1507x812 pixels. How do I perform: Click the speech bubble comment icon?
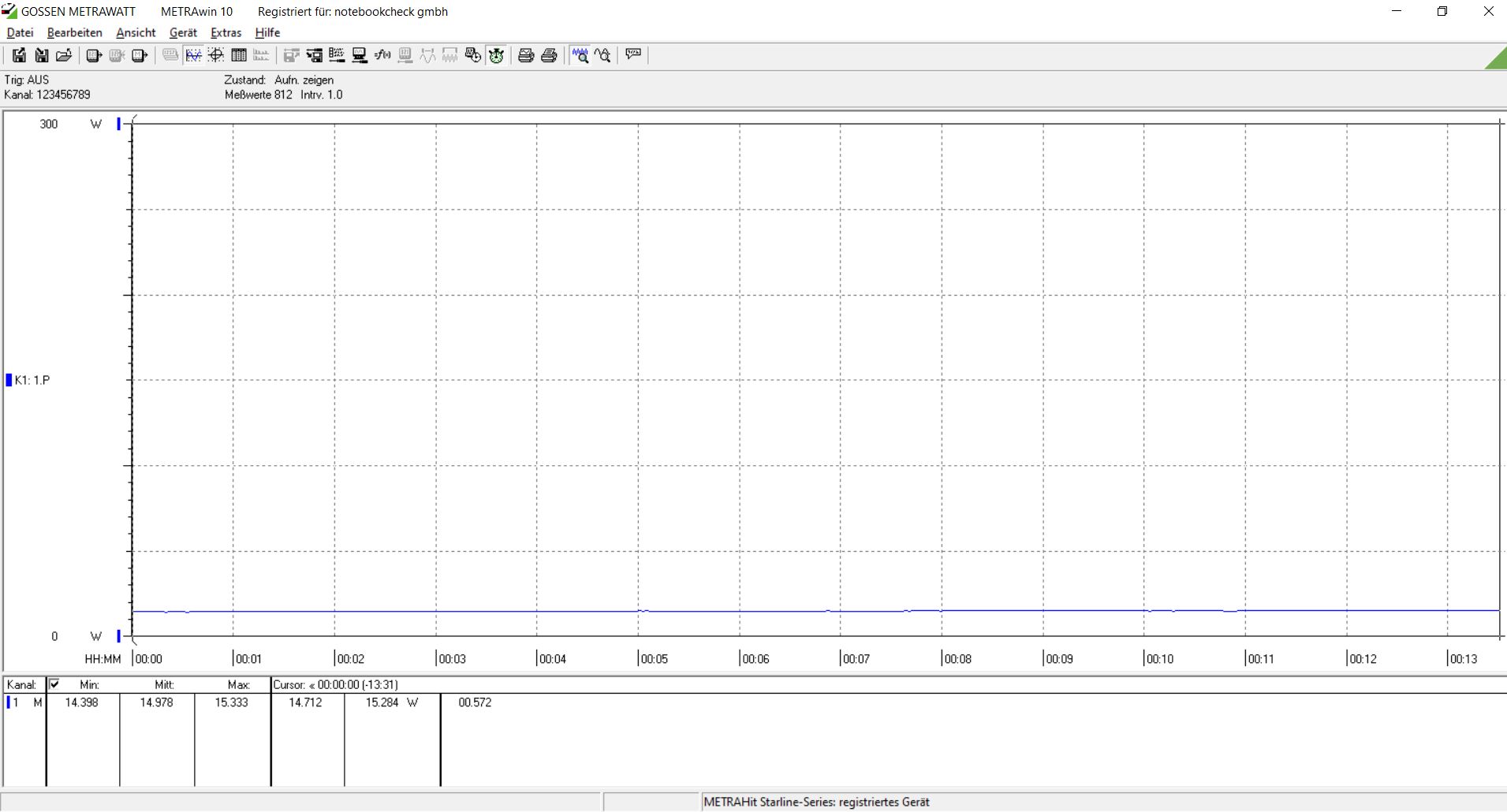(x=633, y=54)
